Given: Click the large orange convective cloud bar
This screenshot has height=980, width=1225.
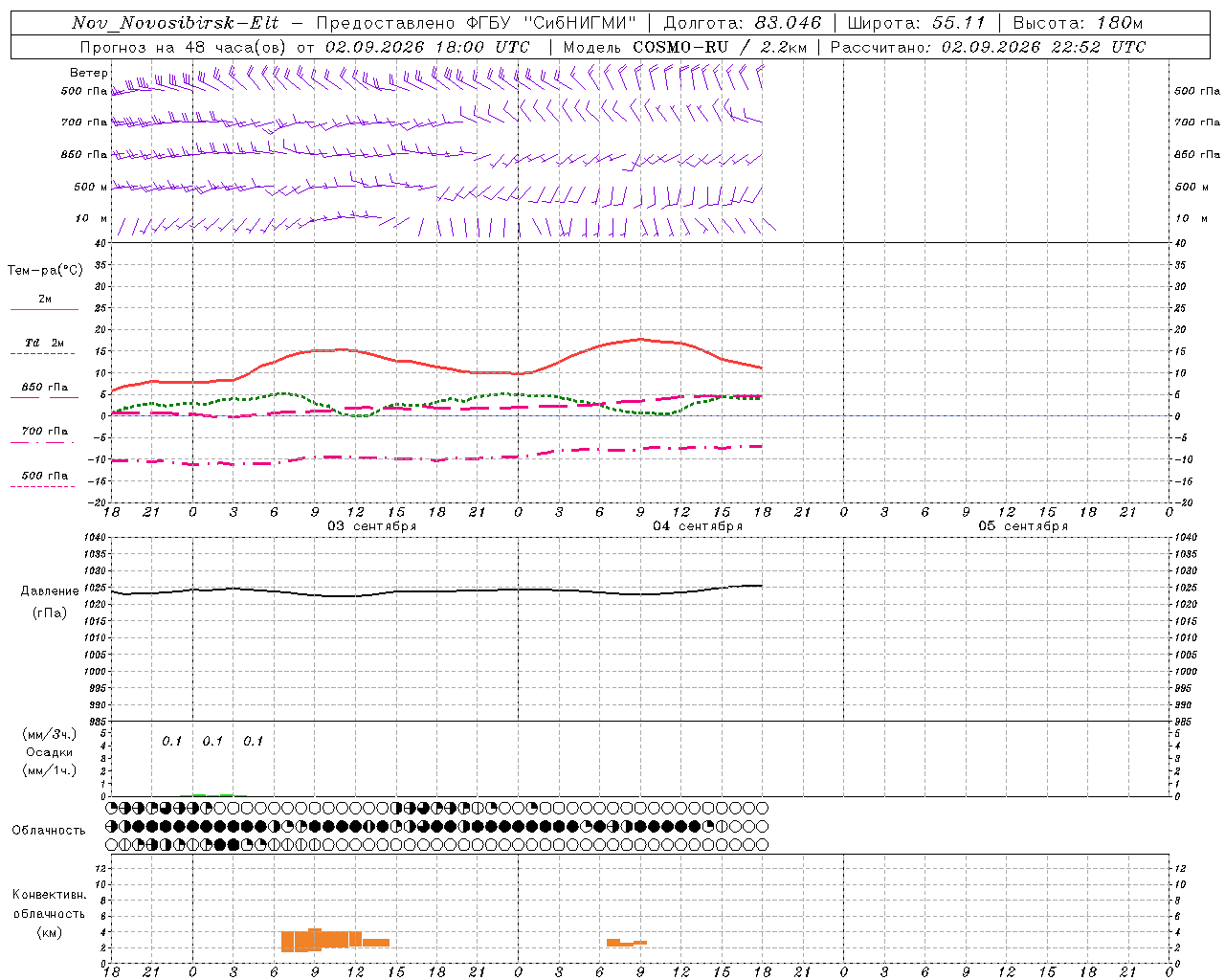Looking at the screenshot, I should pos(334,940).
